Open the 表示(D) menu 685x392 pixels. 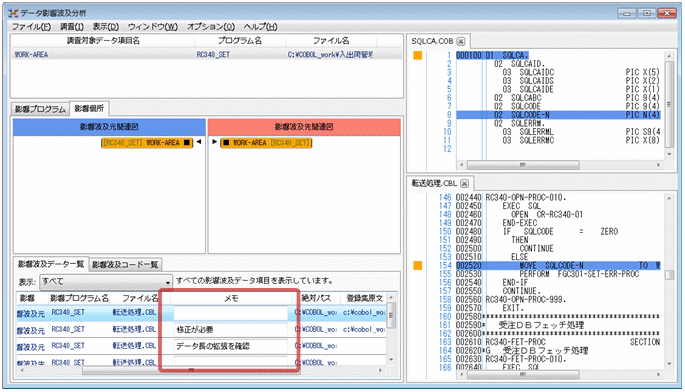(x=106, y=27)
